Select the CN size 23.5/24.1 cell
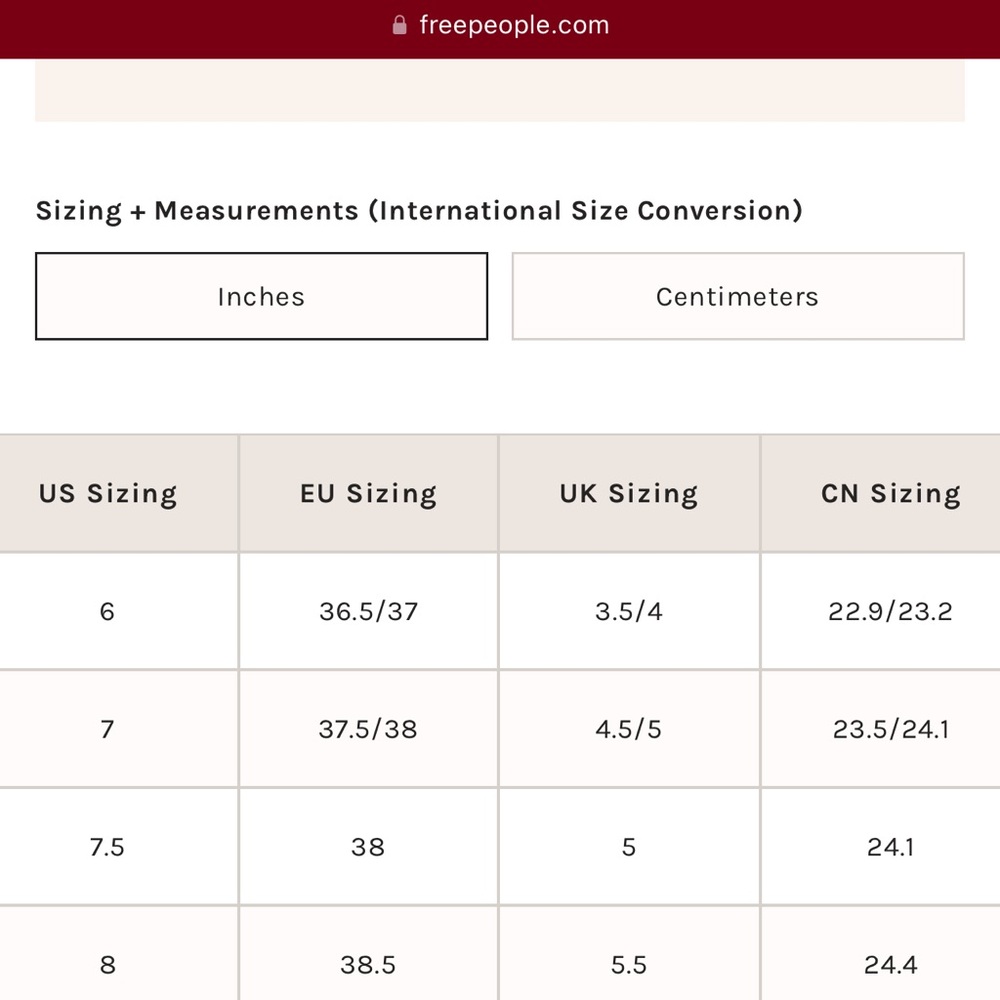The width and height of the screenshot is (1000, 1000). (x=890, y=729)
